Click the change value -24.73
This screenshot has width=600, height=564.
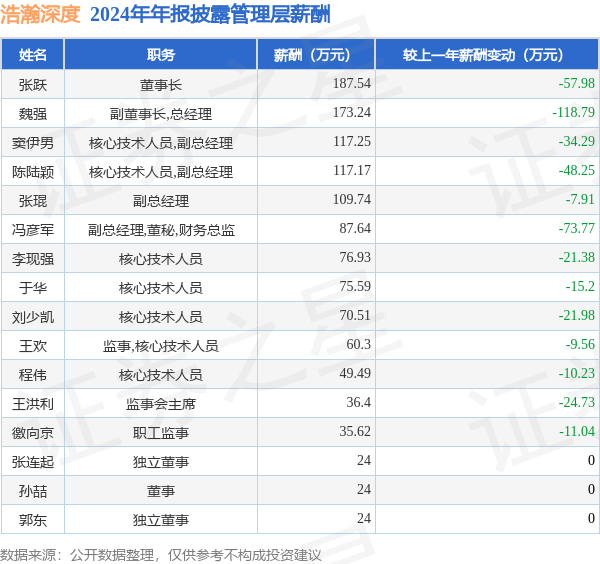point(577,403)
